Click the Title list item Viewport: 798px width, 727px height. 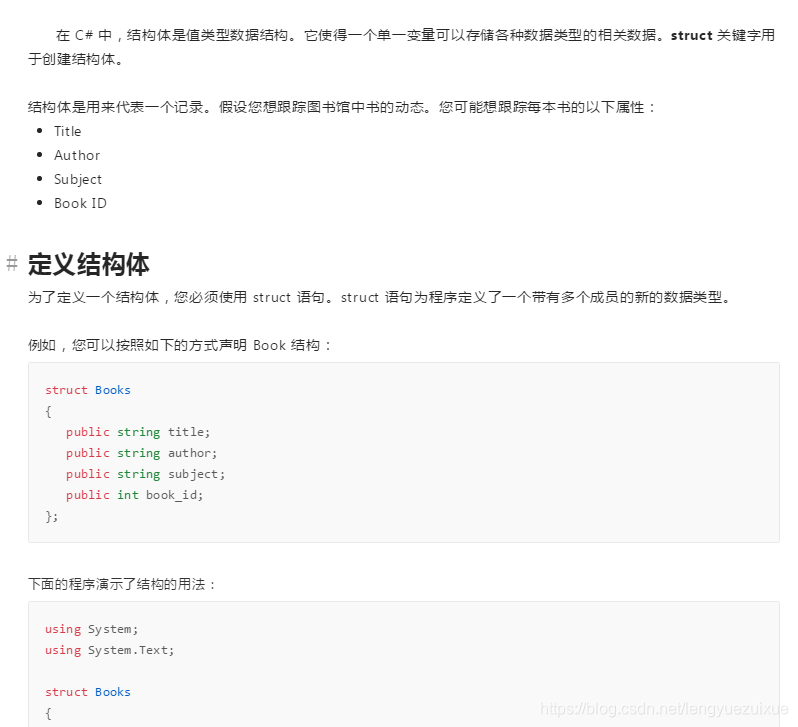pyautogui.click(x=68, y=131)
